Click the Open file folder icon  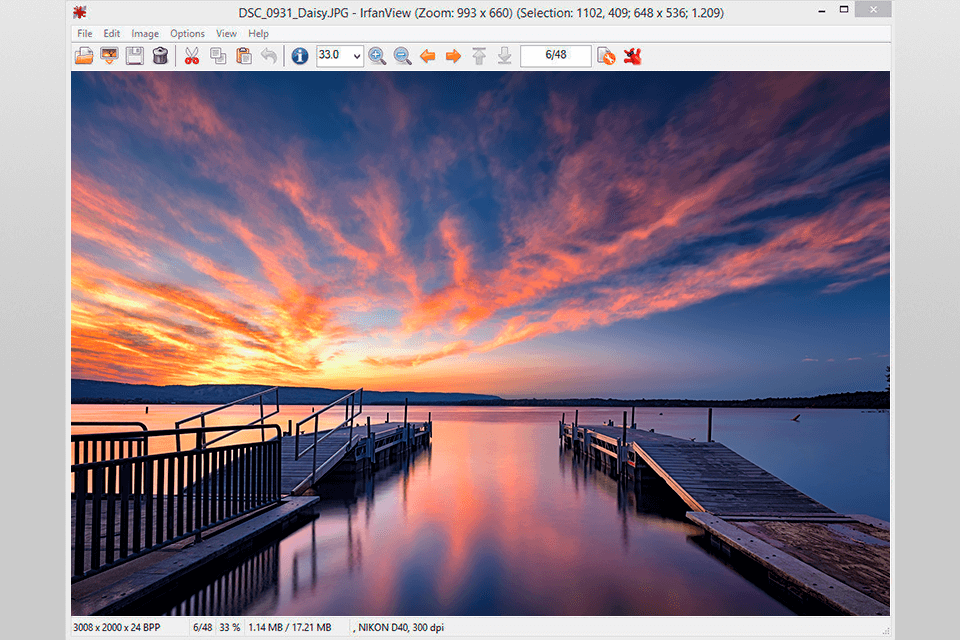[x=84, y=56]
